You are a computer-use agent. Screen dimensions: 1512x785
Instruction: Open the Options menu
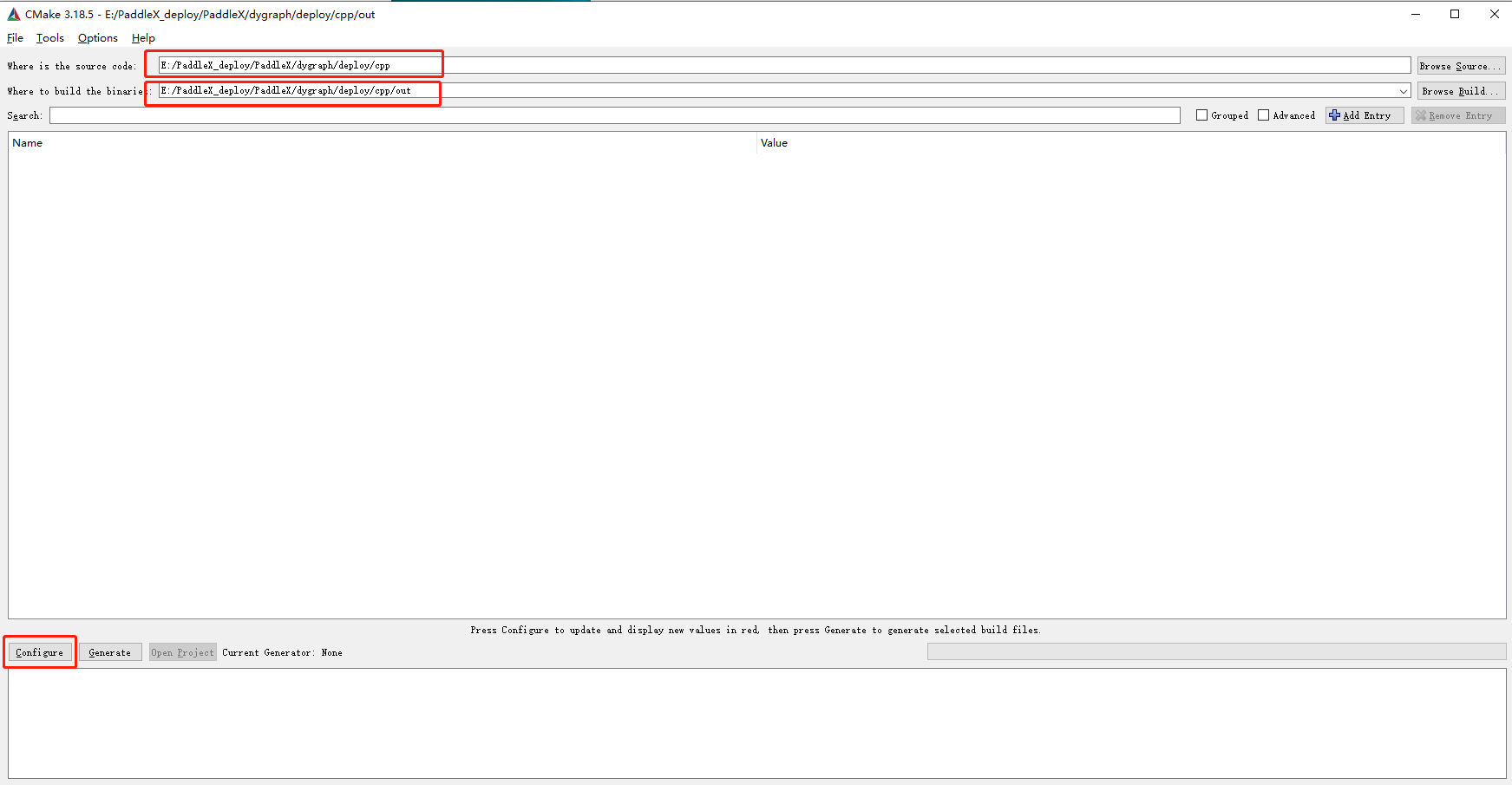pyautogui.click(x=97, y=38)
